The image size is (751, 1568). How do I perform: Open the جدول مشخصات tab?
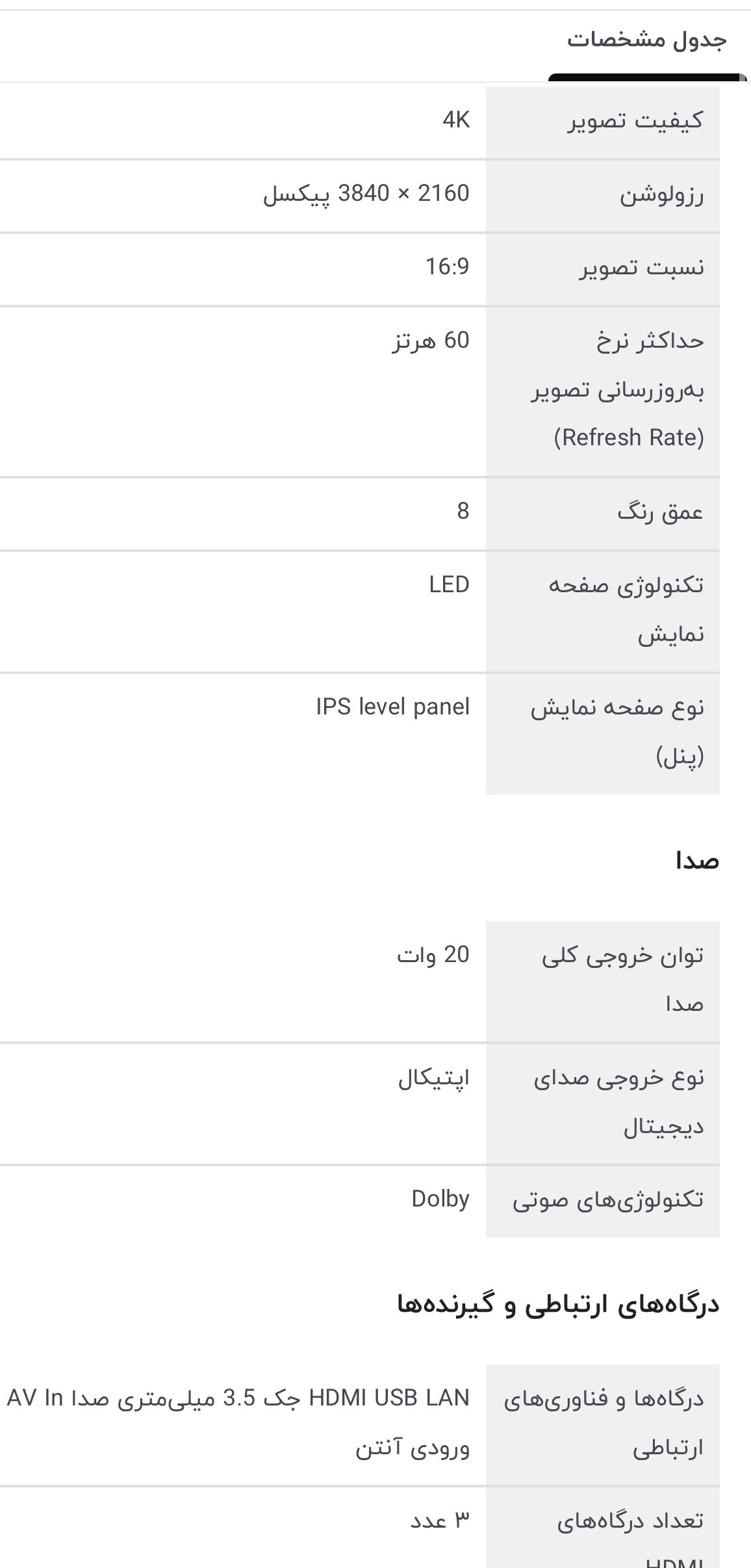tap(646, 40)
